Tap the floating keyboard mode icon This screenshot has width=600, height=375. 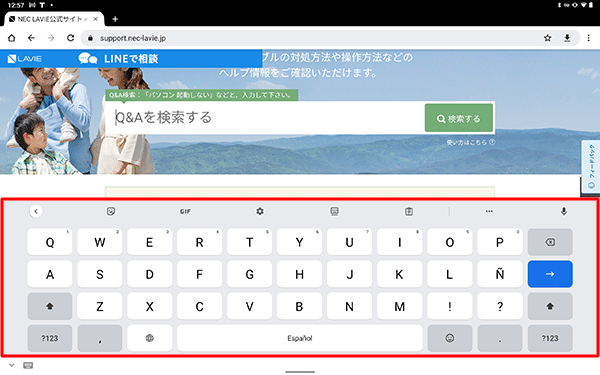(334, 211)
